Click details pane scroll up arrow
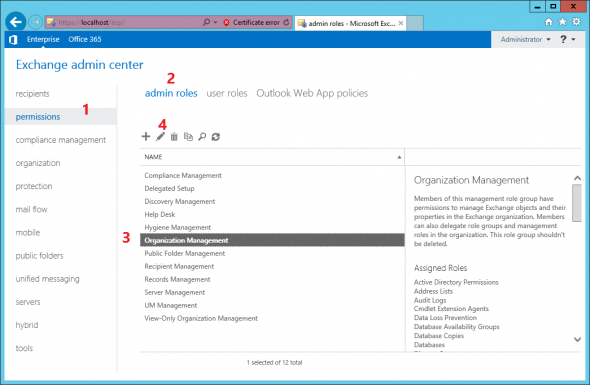Image resolution: width=590 pixels, height=385 pixels. [x=577, y=178]
